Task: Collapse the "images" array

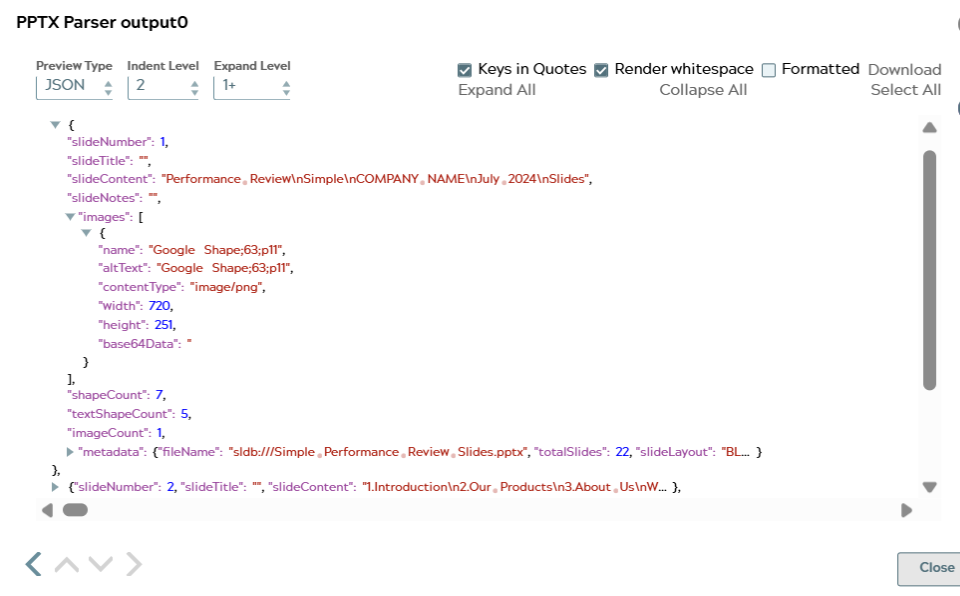Action: pyautogui.click(x=70, y=217)
